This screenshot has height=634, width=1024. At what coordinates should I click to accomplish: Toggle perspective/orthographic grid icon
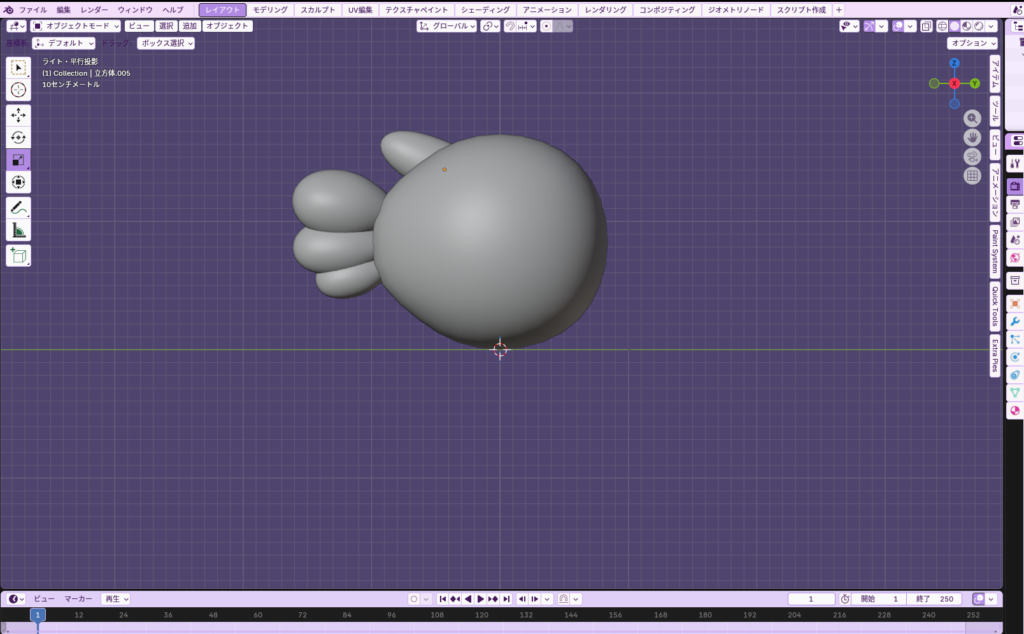click(x=971, y=176)
